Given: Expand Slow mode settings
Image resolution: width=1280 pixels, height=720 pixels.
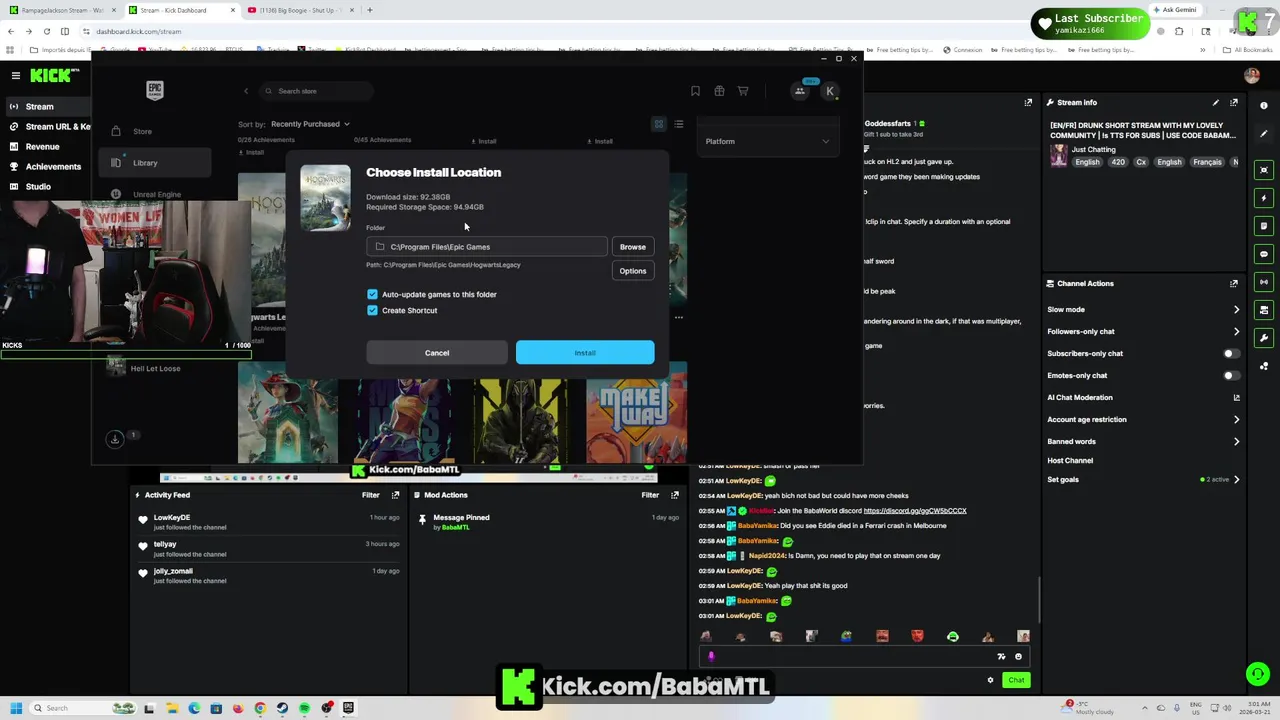Looking at the screenshot, I should (1143, 309).
